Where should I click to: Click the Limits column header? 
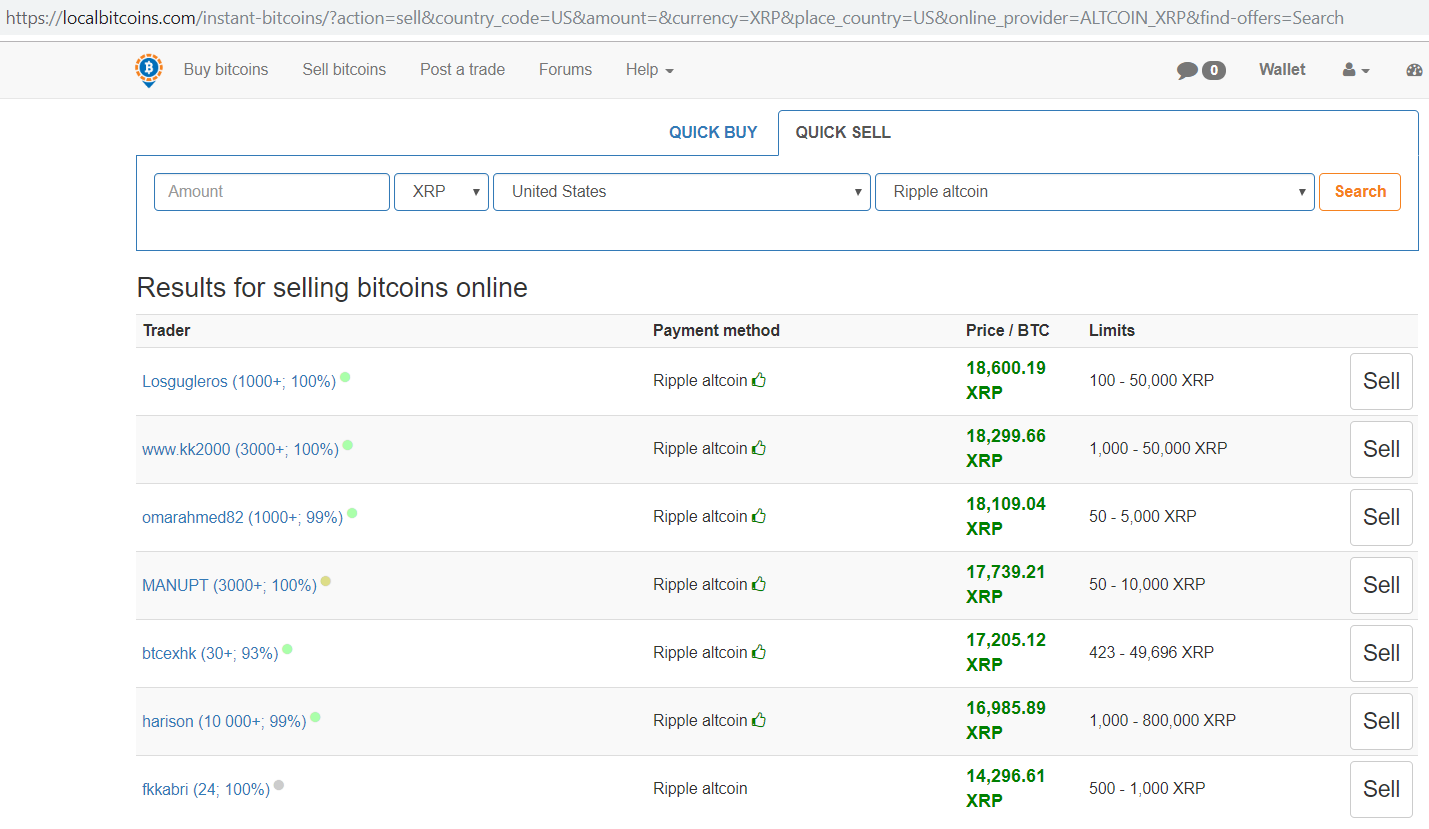[x=1112, y=330]
